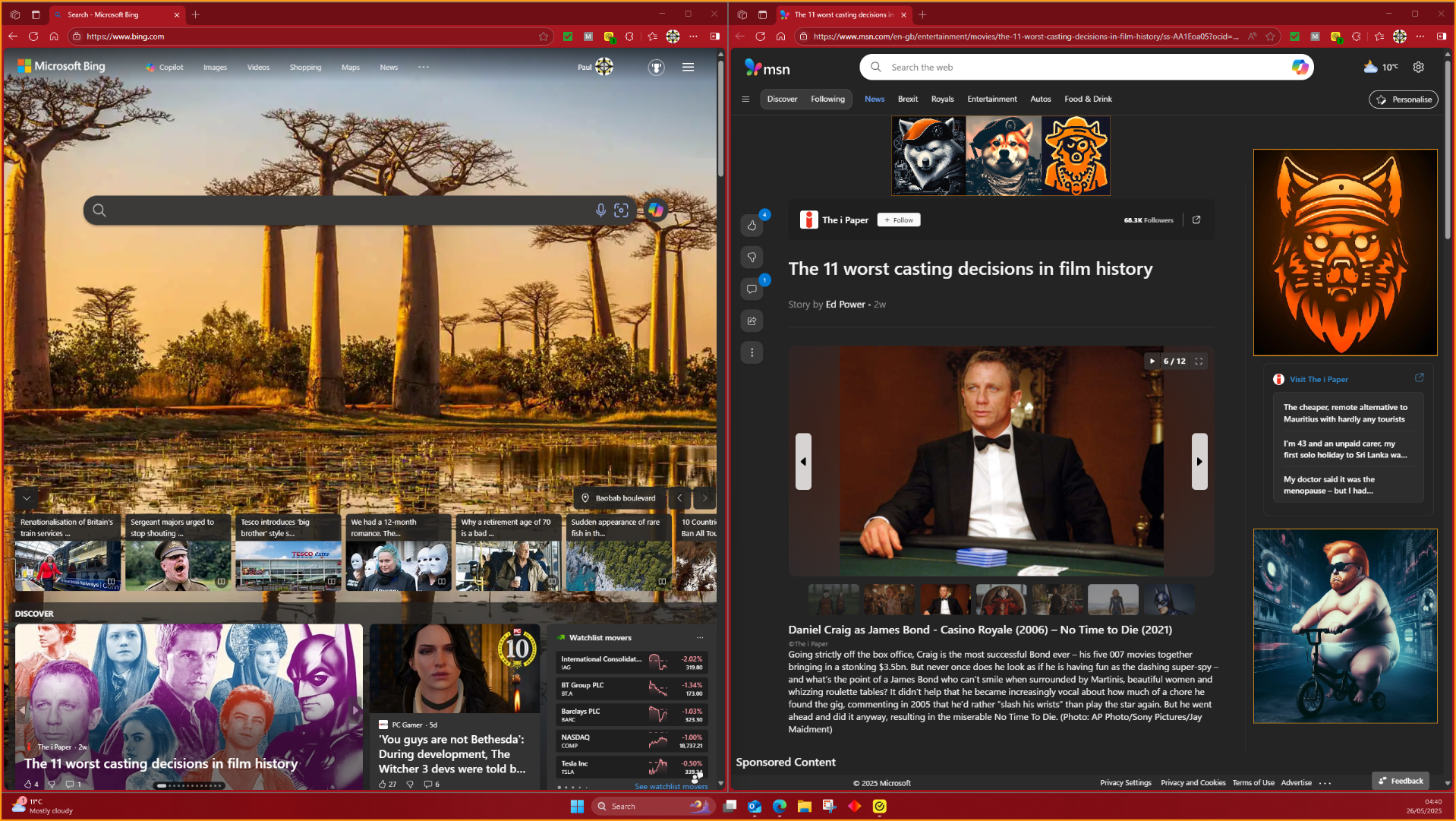Open Watchlist movers options menu
Image resolution: width=1456 pixels, height=821 pixels.
click(700, 638)
